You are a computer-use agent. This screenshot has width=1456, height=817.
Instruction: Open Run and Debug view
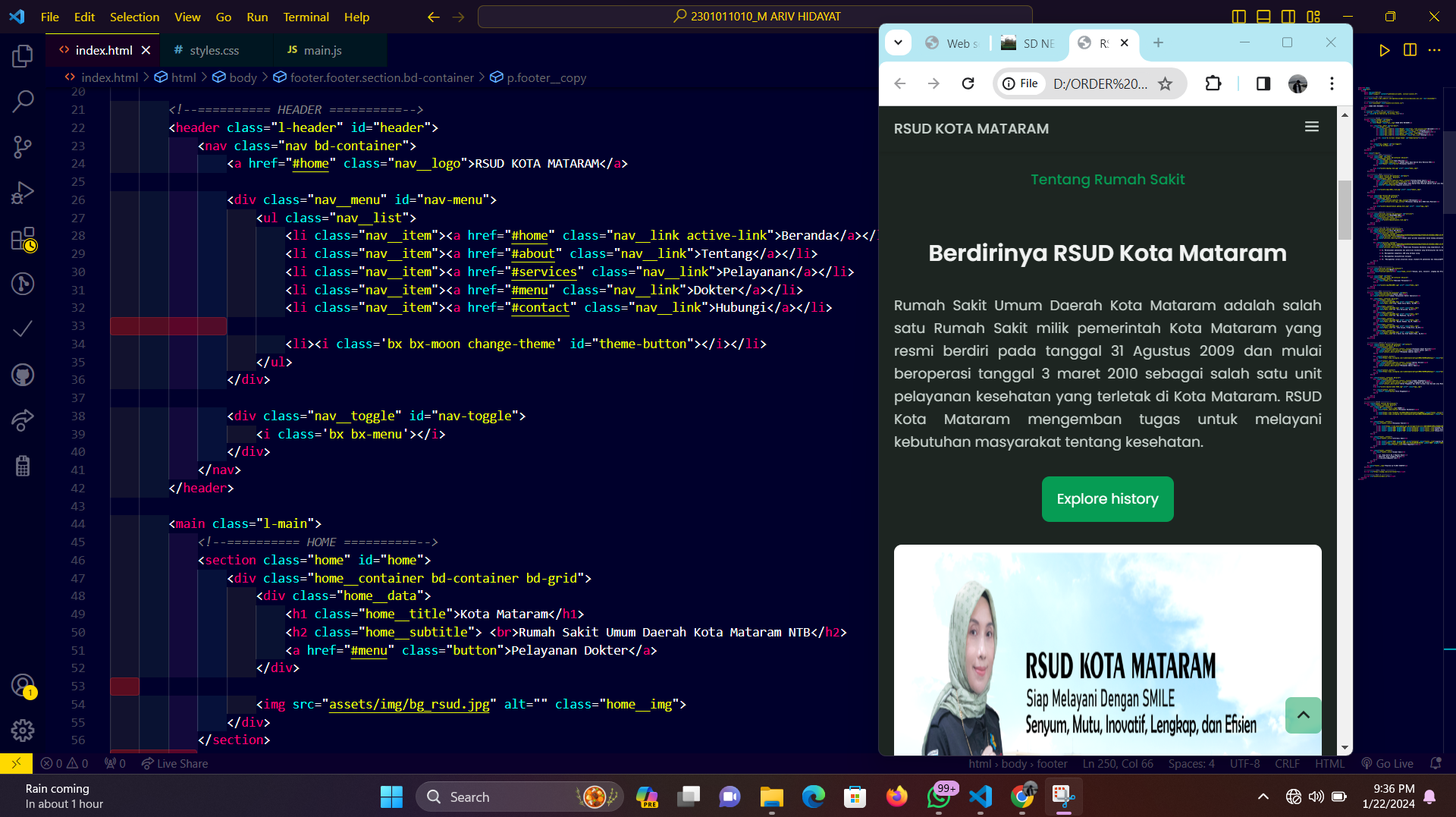pyautogui.click(x=23, y=193)
